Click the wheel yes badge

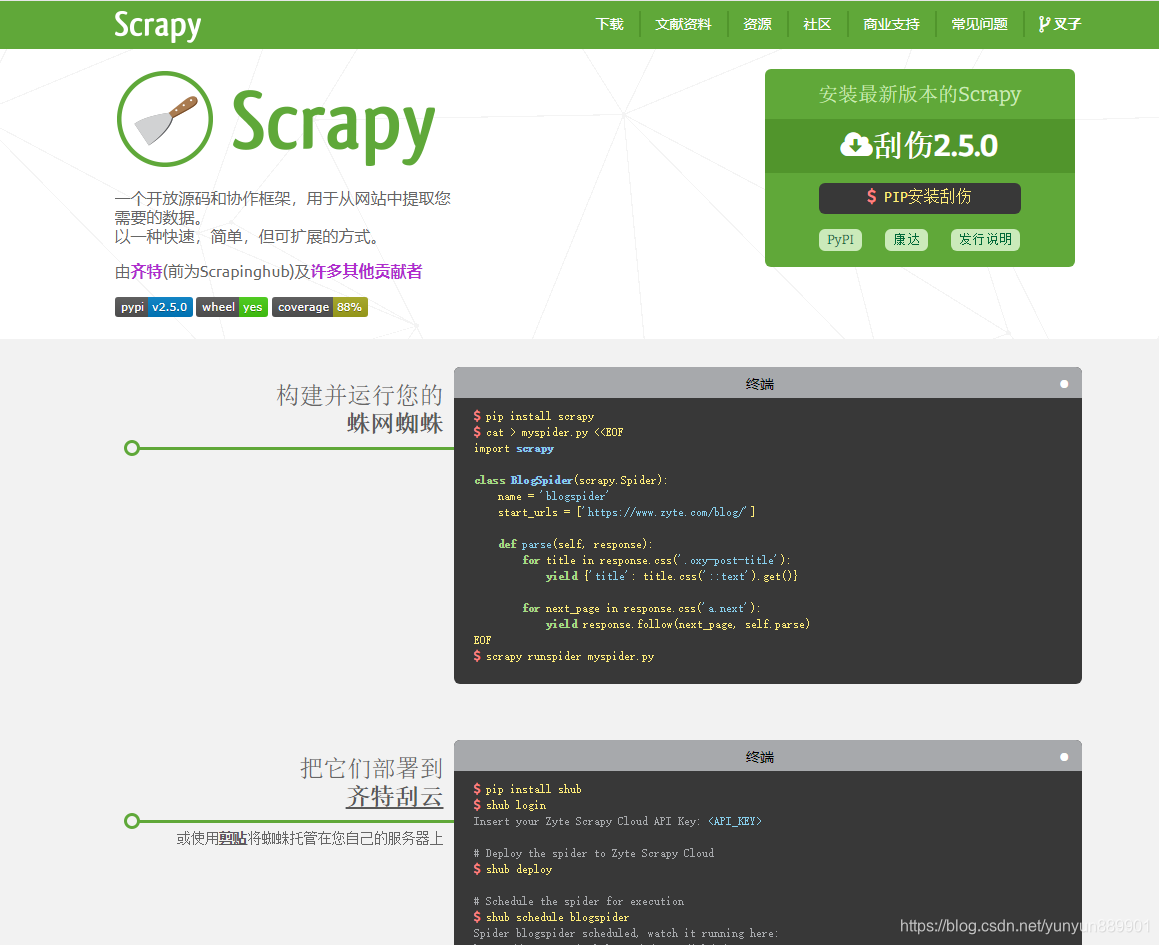[x=231, y=307]
